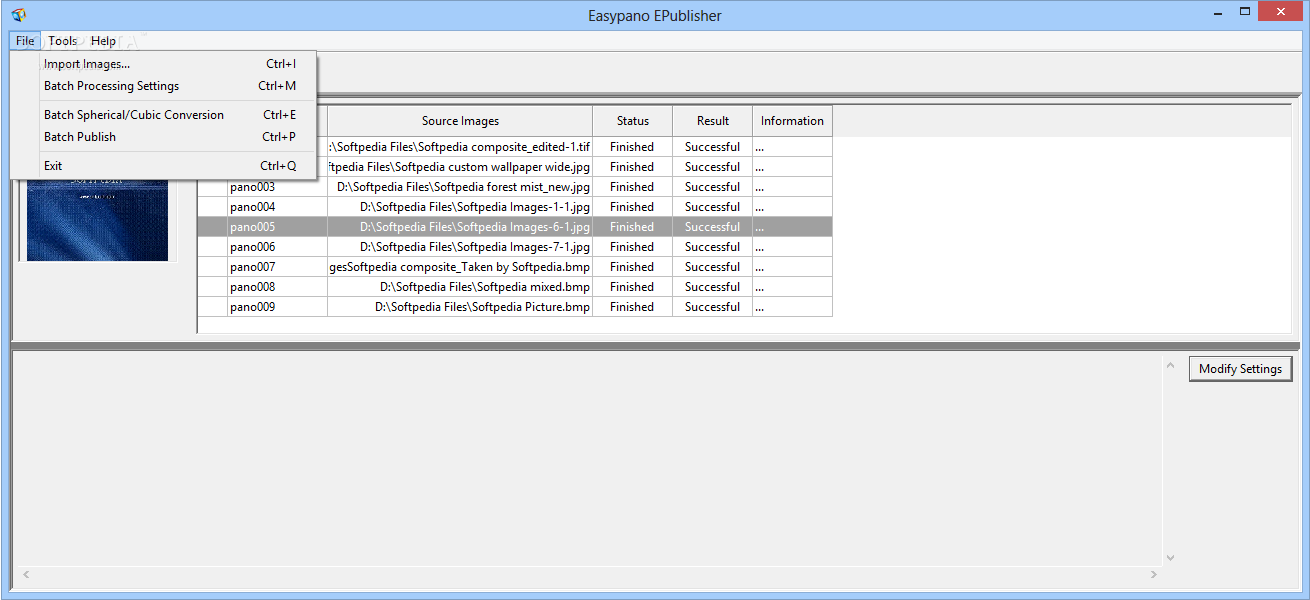Select Batch Publish menu entry

pyautogui.click(x=163, y=137)
